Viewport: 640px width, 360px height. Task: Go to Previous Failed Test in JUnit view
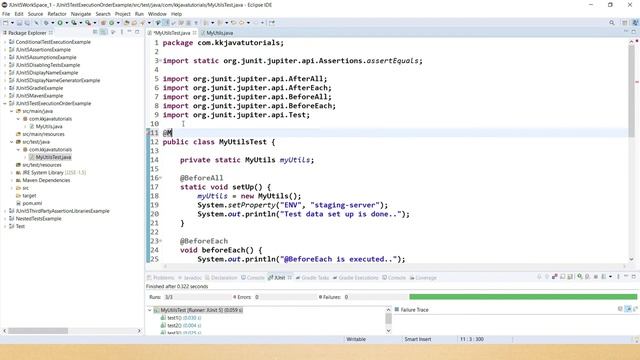547,276
